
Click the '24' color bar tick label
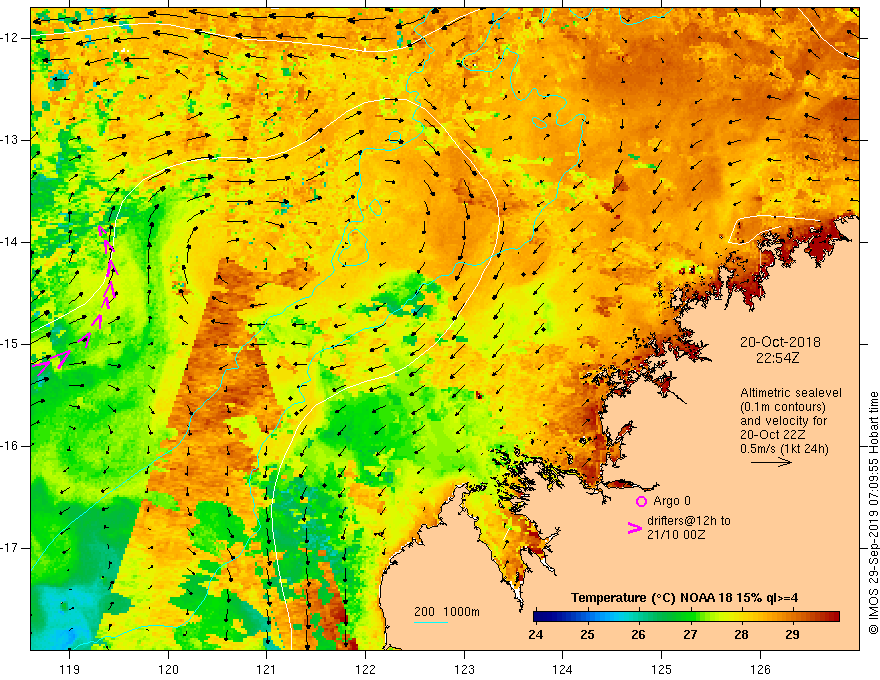pos(535,635)
